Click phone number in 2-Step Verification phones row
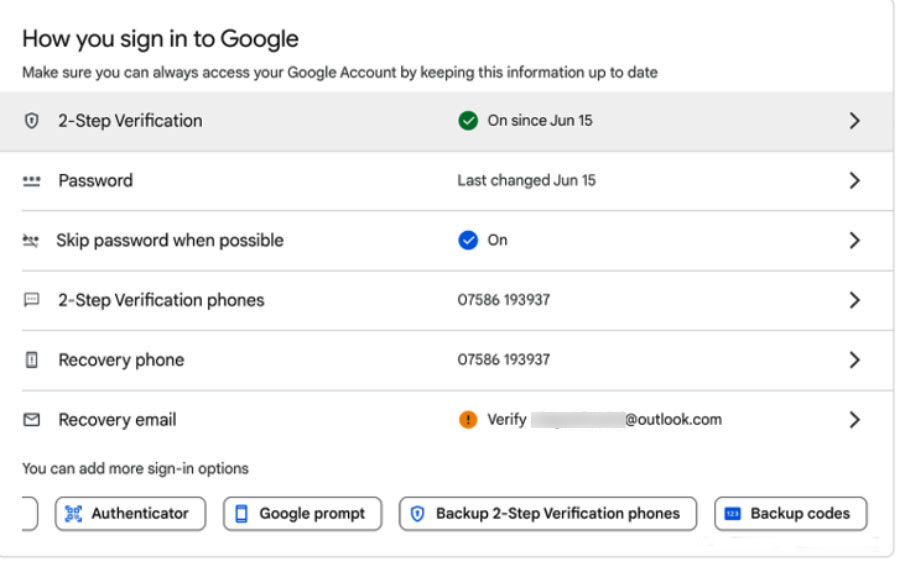Image resolution: width=899 pixels, height=566 pixels. pyautogui.click(x=503, y=300)
